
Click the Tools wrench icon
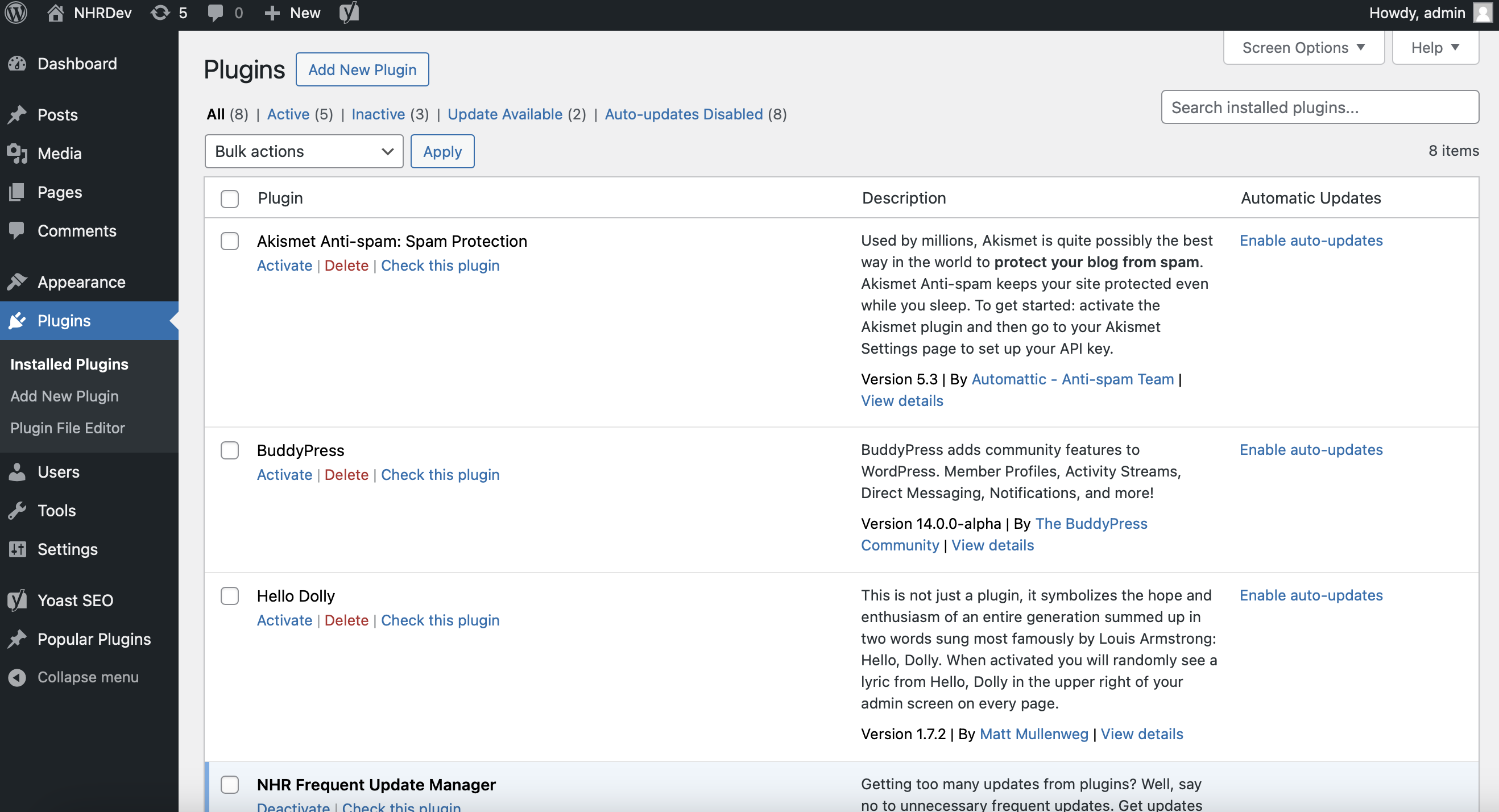(18, 511)
